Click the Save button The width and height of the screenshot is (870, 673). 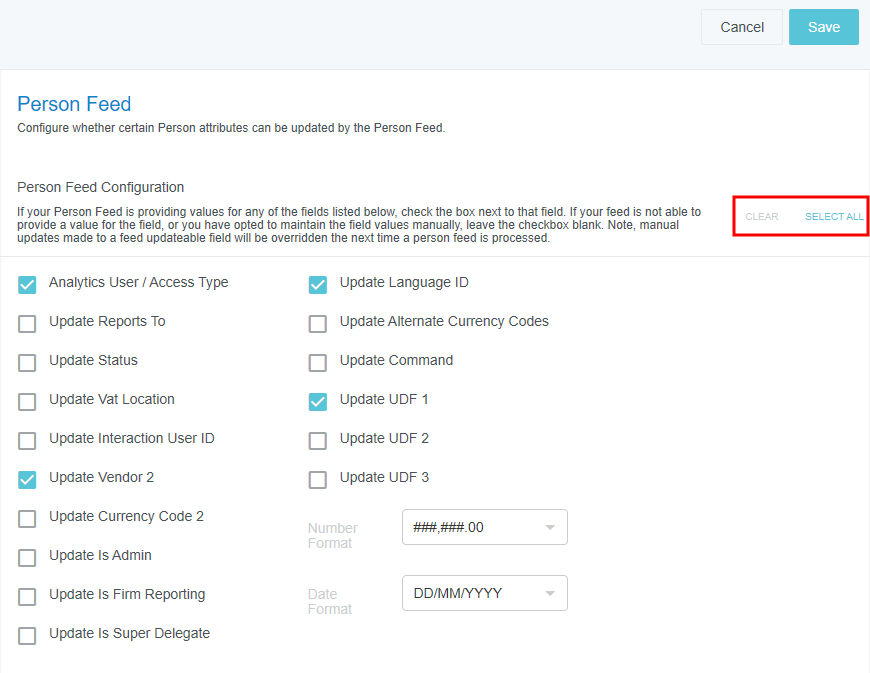click(x=823, y=27)
